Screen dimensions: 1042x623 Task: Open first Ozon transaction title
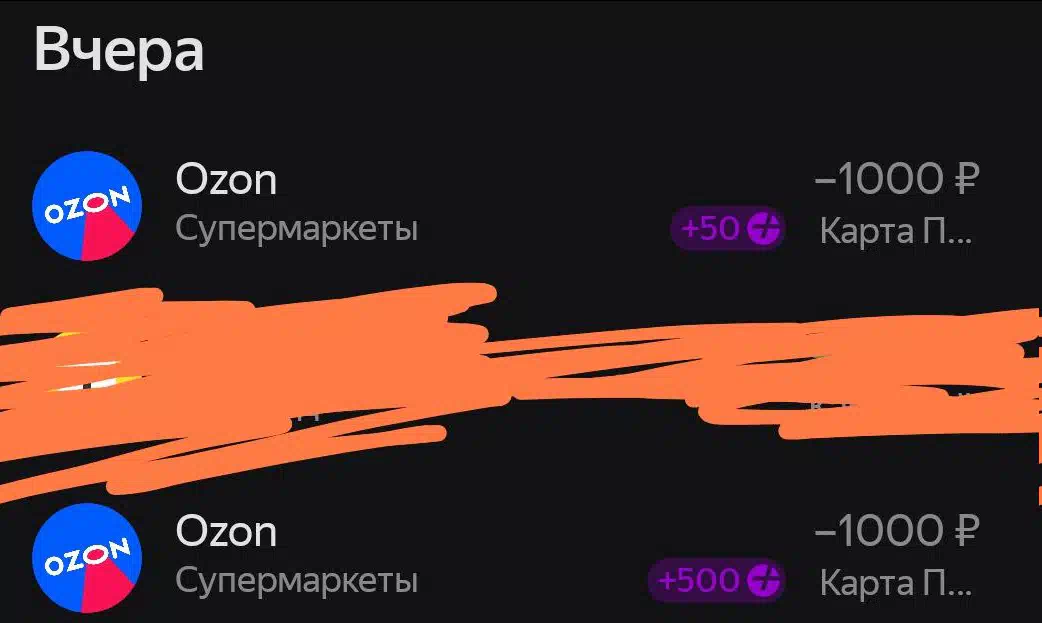pos(226,180)
